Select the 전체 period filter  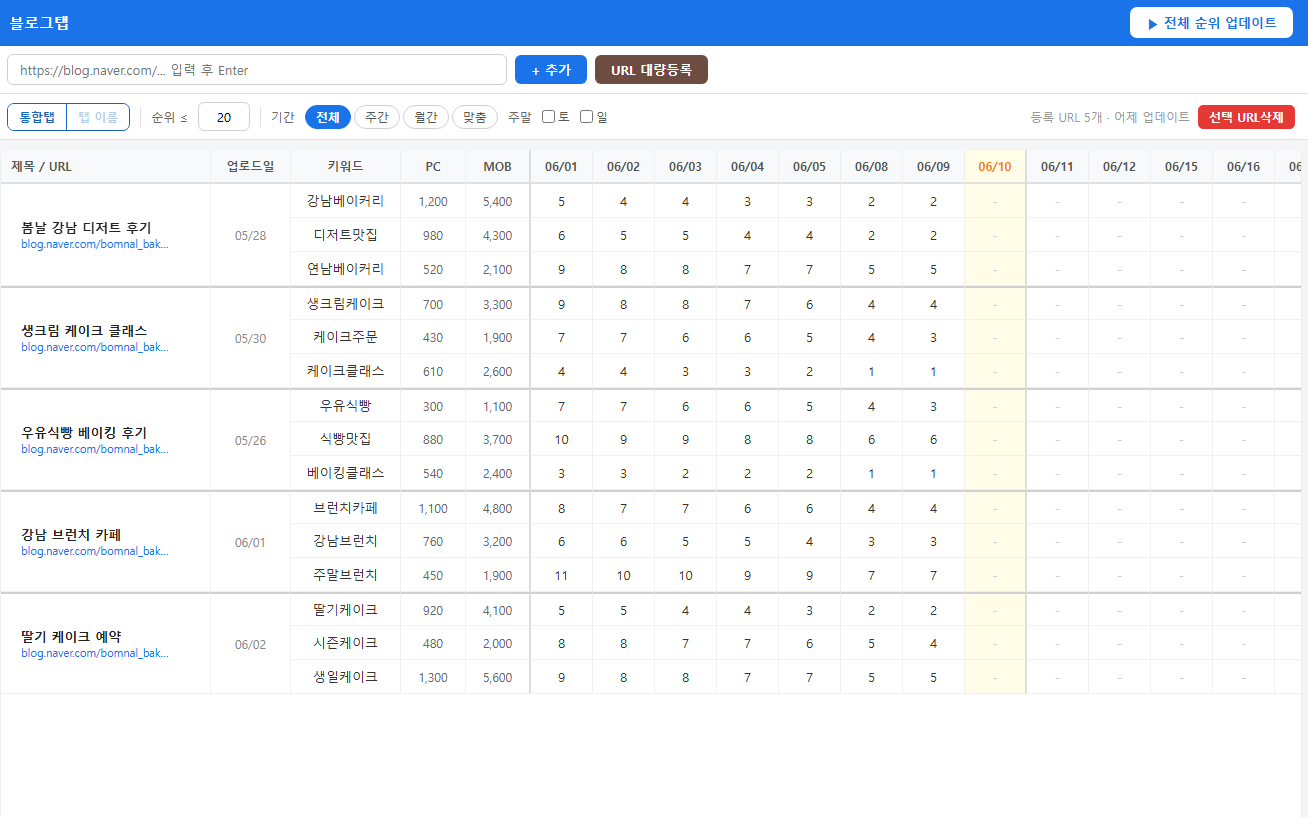[x=328, y=117]
